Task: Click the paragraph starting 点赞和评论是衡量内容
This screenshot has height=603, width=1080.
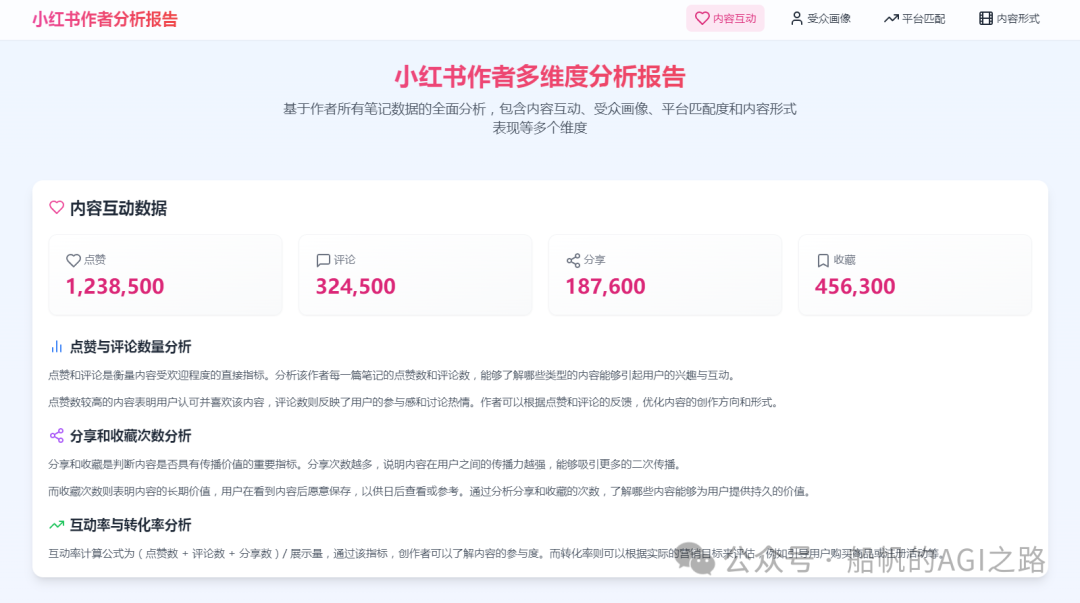Action: [393, 376]
